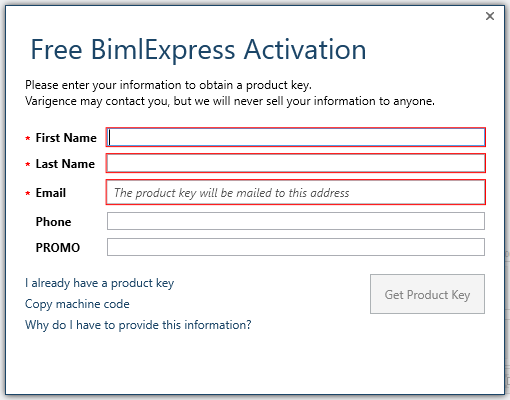Image resolution: width=510 pixels, height=400 pixels.
Task: Click the 'Copy machine code' link
Action: pyautogui.click(x=77, y=304)
